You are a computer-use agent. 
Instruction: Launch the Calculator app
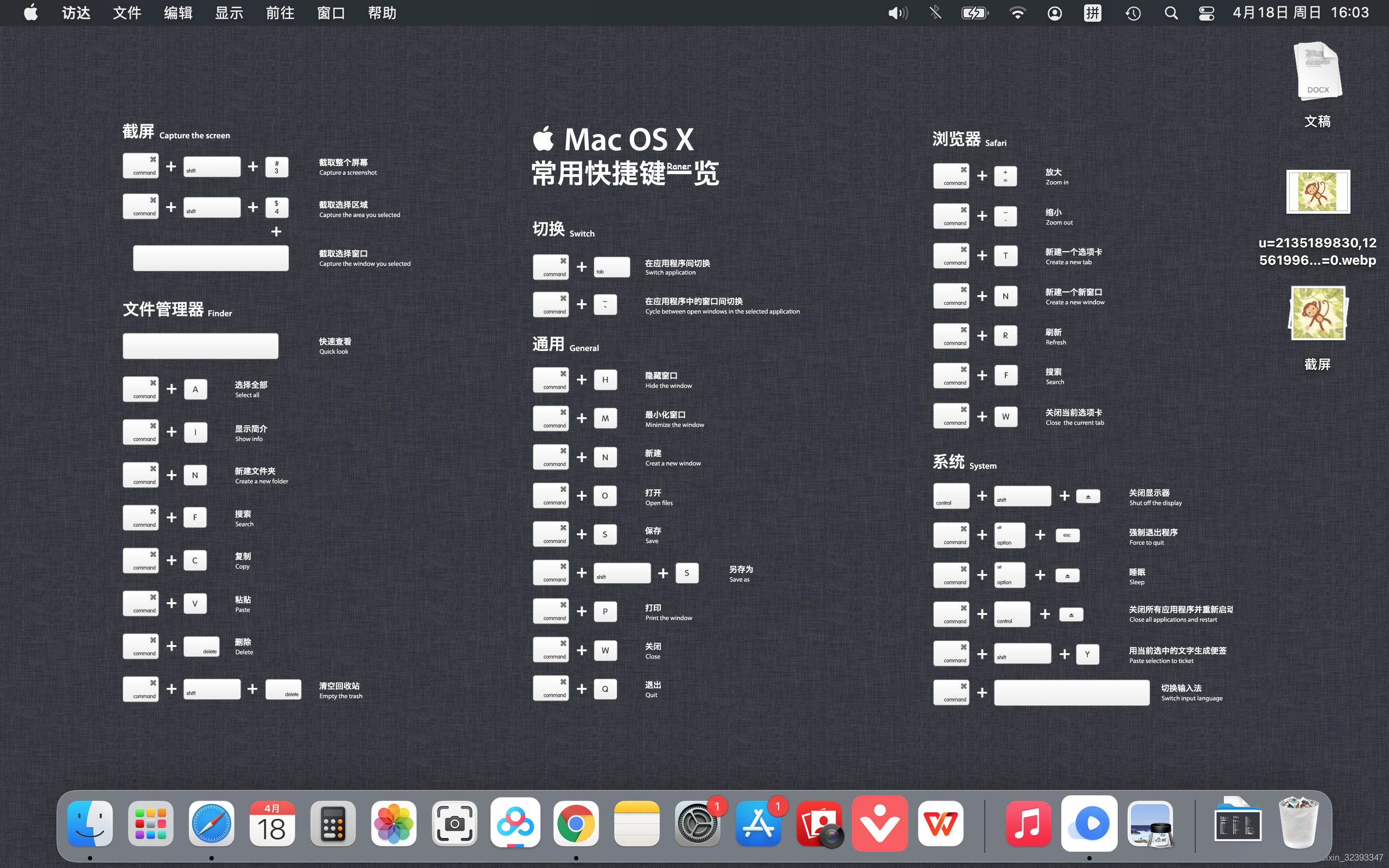click(333, 824)
